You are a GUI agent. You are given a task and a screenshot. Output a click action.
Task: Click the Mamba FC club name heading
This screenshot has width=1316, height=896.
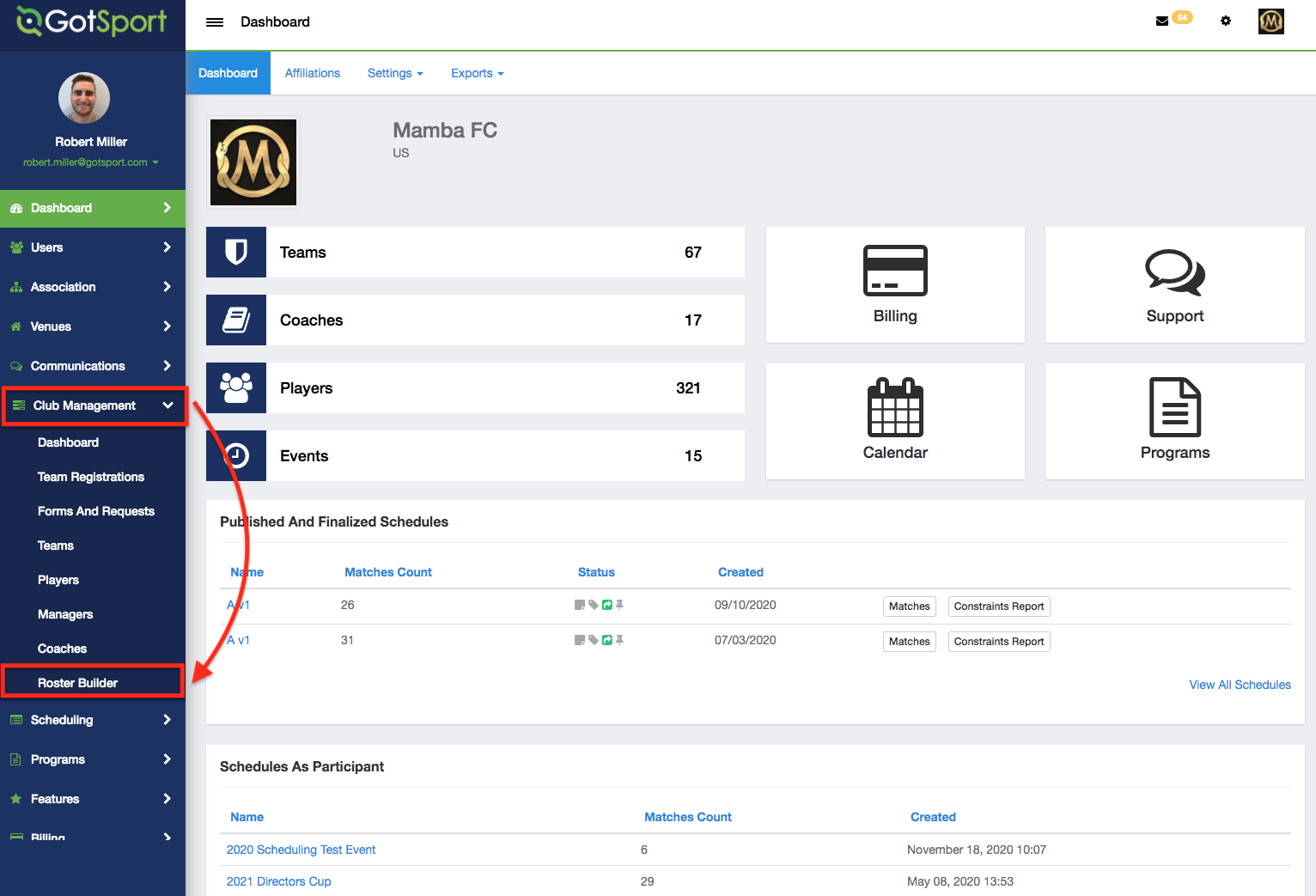445,131
